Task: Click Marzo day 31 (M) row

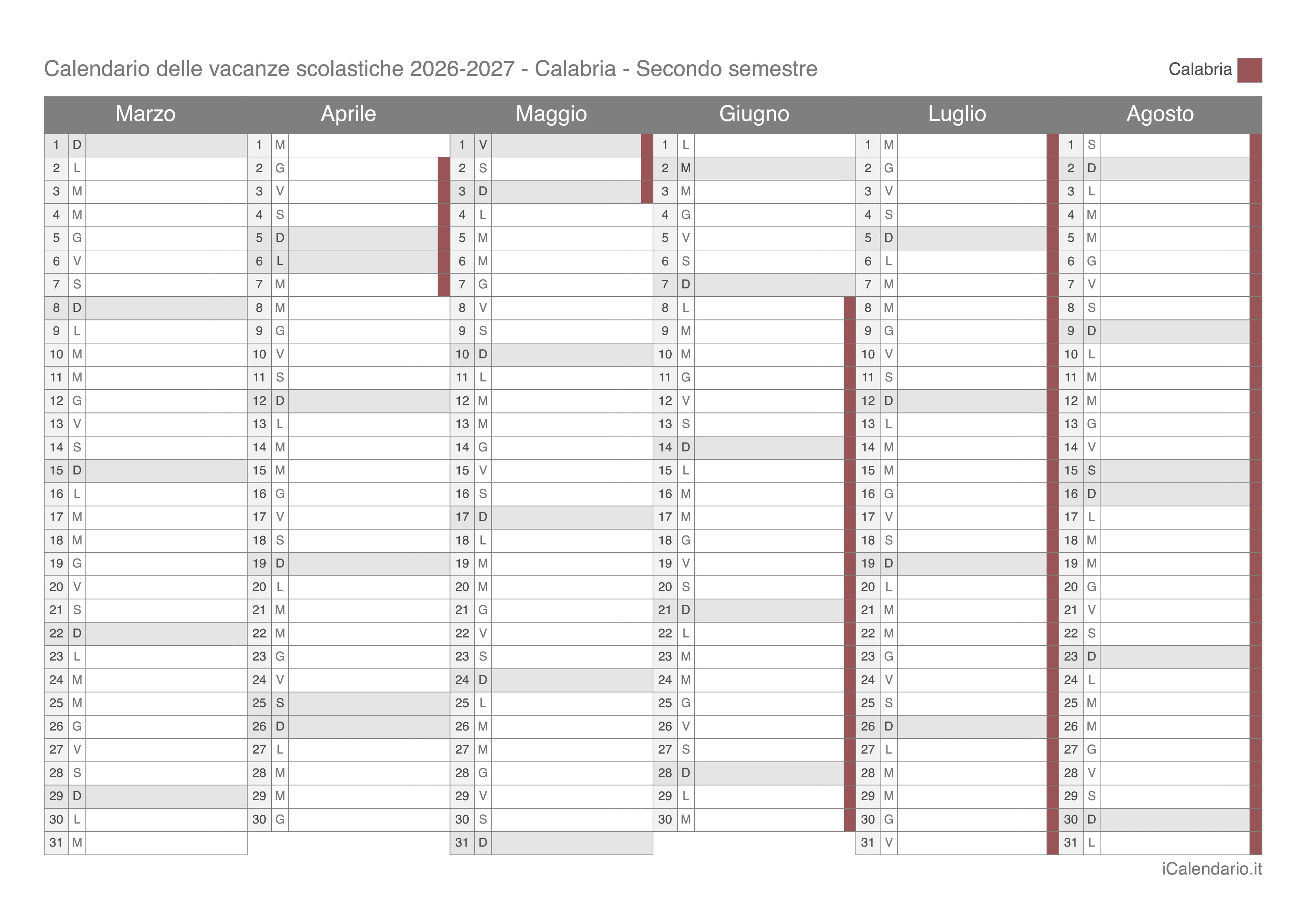Action: click(x=146, y=843)
